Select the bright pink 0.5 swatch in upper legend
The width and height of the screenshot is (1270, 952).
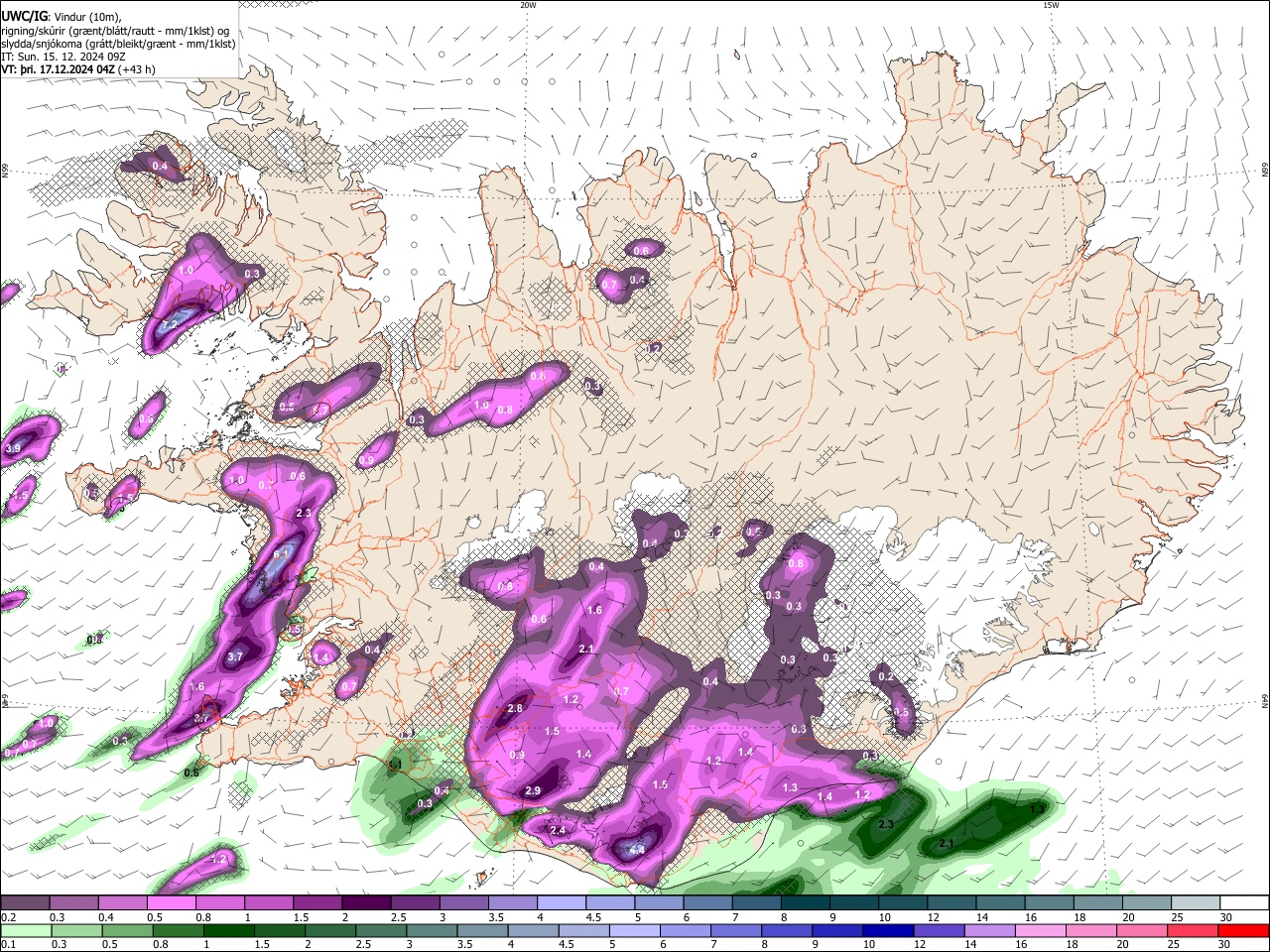pos(171,902)
